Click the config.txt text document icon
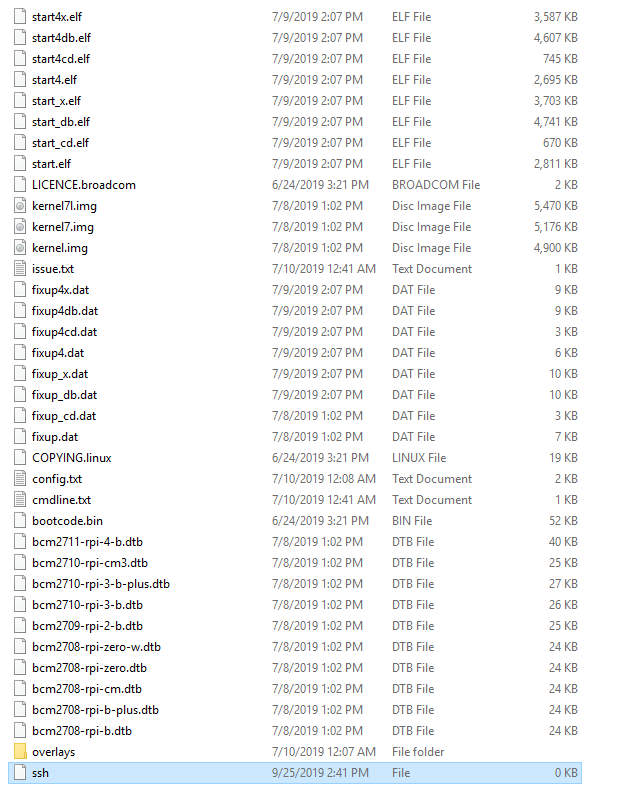This screenshot has width=635, height=804. click(20, 478)
